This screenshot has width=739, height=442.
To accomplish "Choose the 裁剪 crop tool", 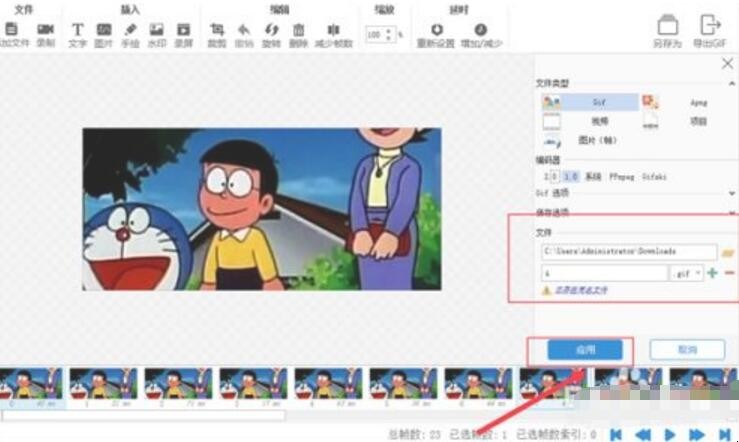I will click(217, 30).
